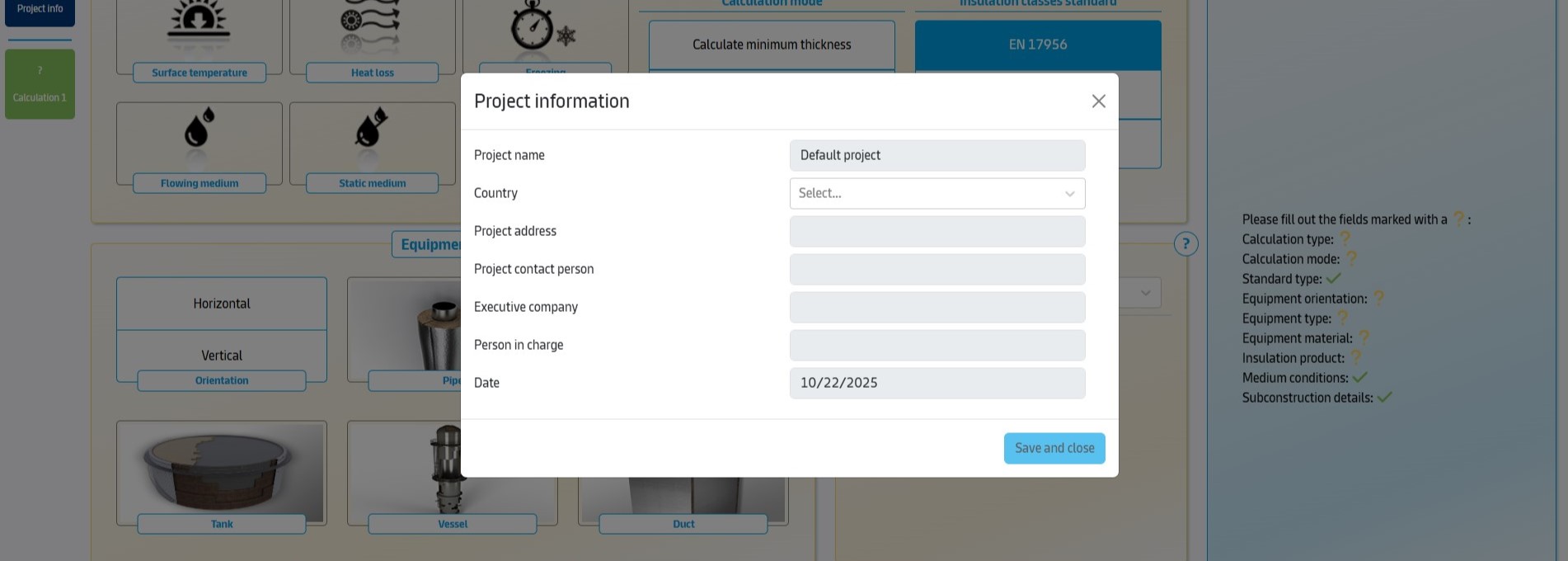Expand dropdown behind dialog's right edge
1568x561 pixels.
coord(1144,293)
